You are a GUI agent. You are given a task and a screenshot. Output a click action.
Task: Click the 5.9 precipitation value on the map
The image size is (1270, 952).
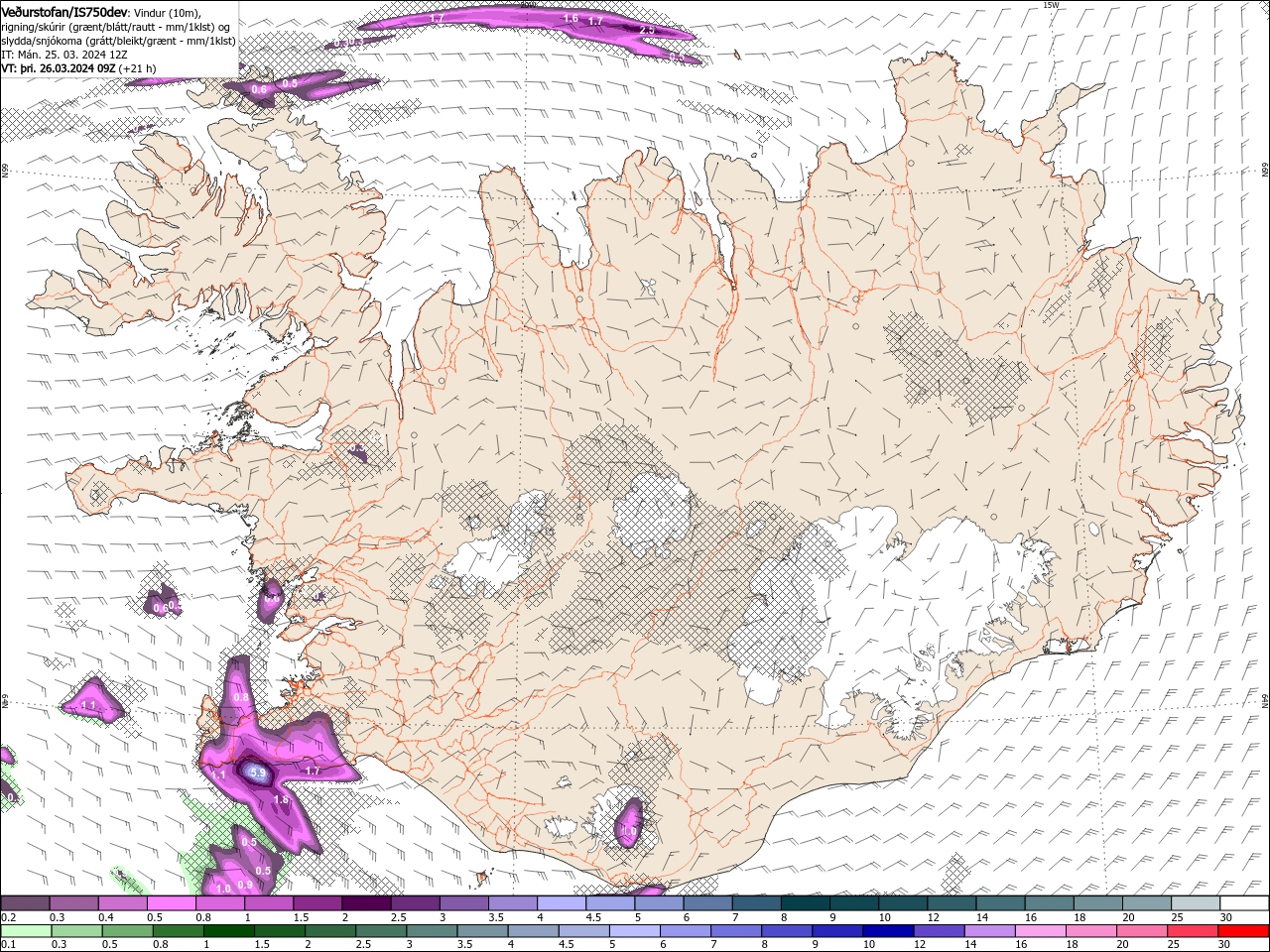[257, 772]
